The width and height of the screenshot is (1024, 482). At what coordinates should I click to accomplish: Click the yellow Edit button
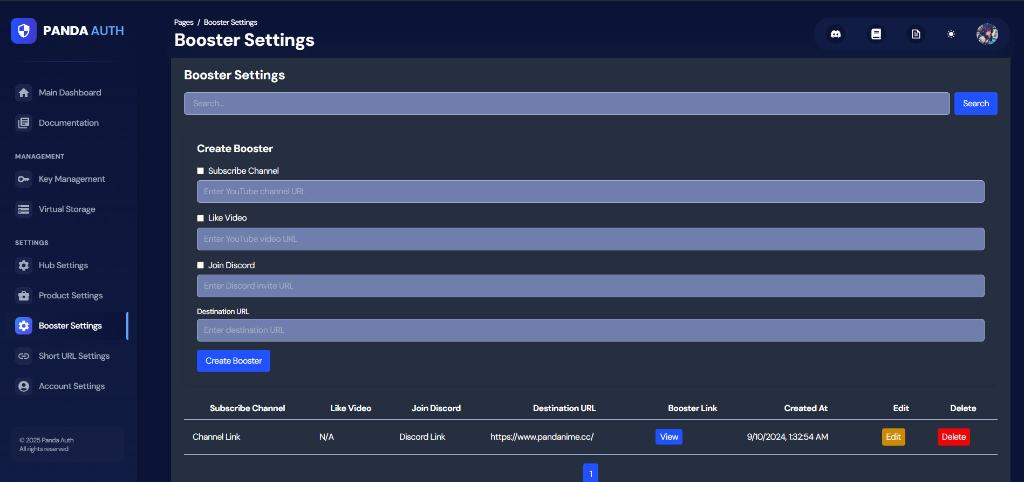pos(893,437)
